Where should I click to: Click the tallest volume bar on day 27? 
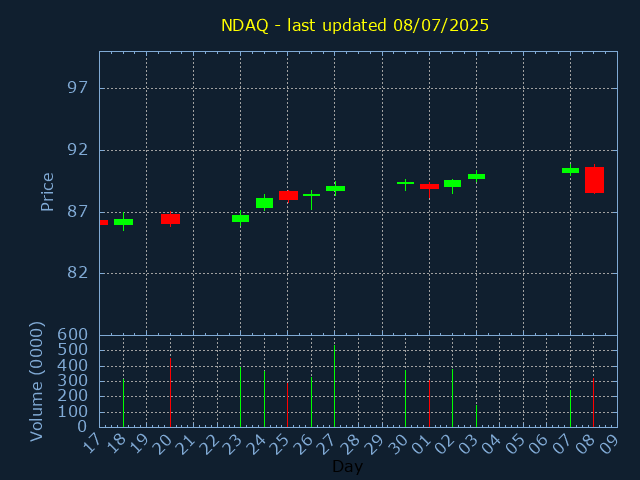pyautogui.click(x=335, y=386)
